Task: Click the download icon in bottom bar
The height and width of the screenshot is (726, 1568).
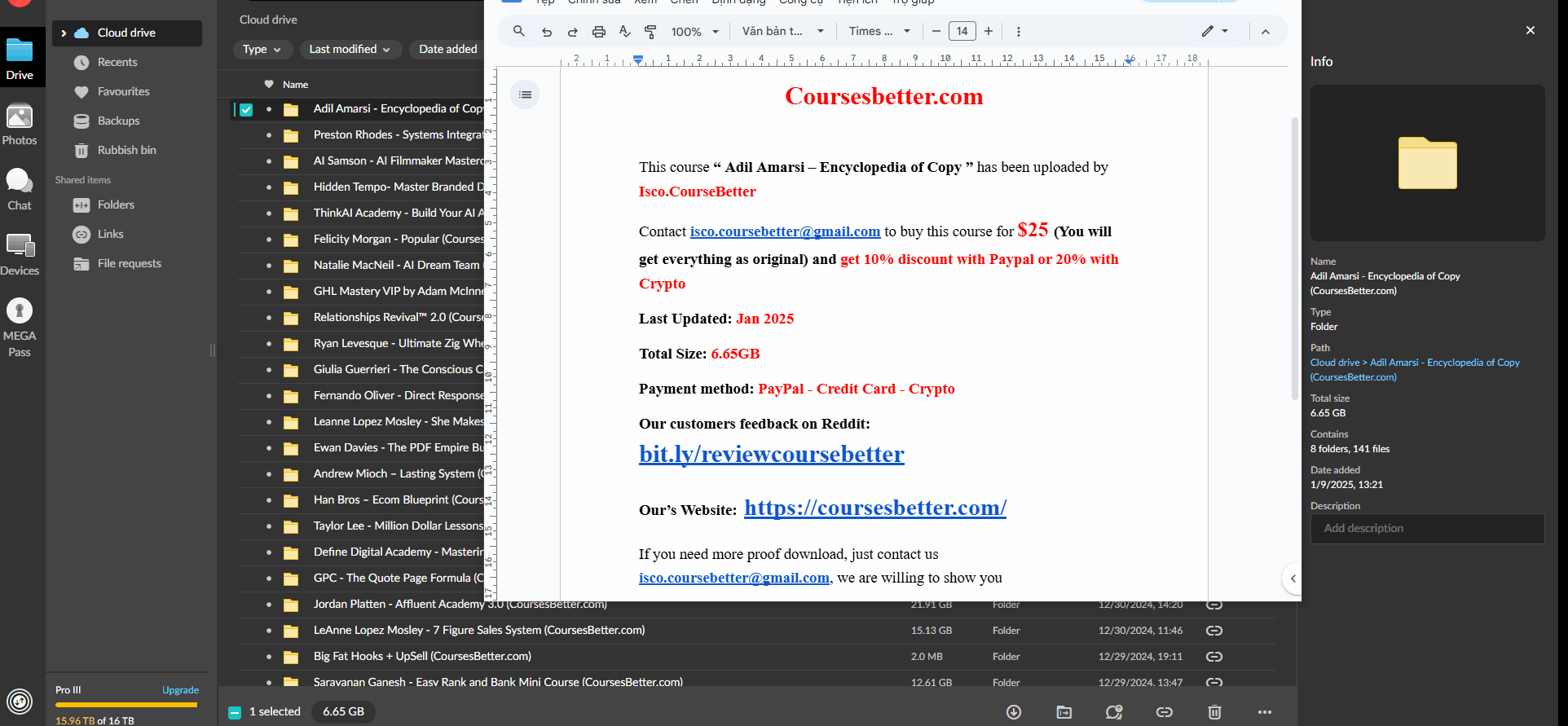Action: click(1014, 712)
